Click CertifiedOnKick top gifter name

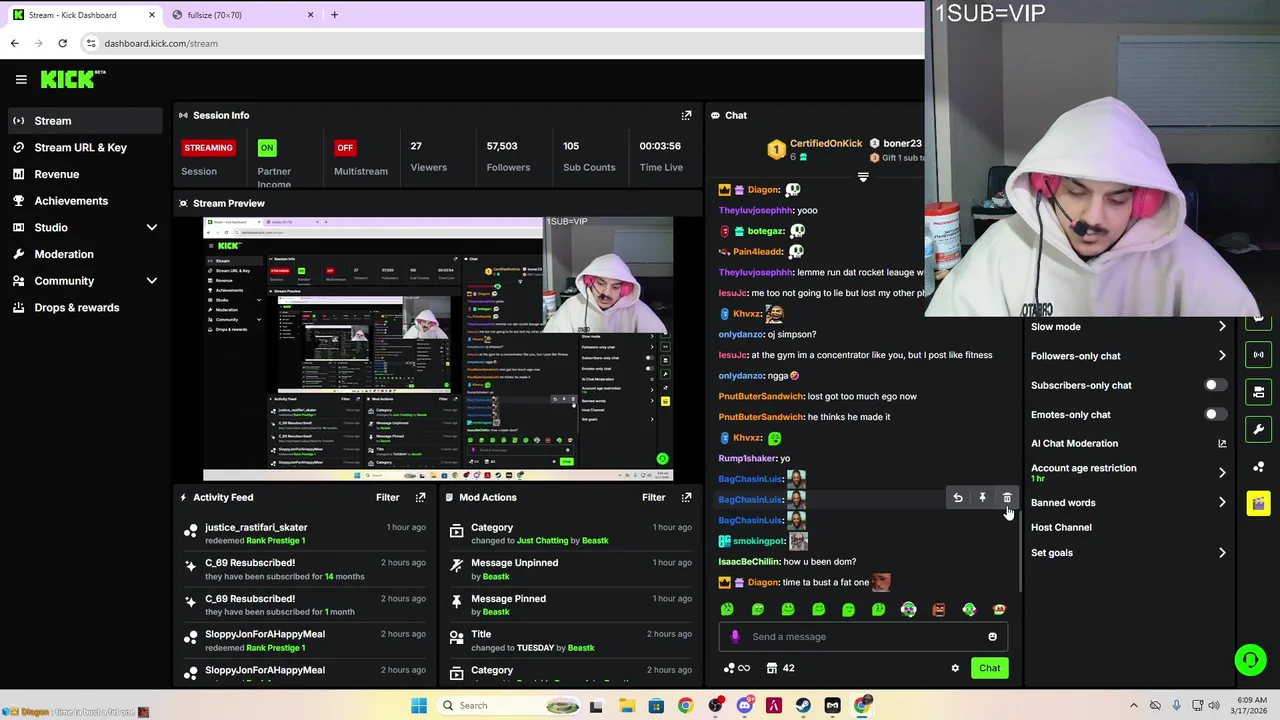(x=826, y=143)
